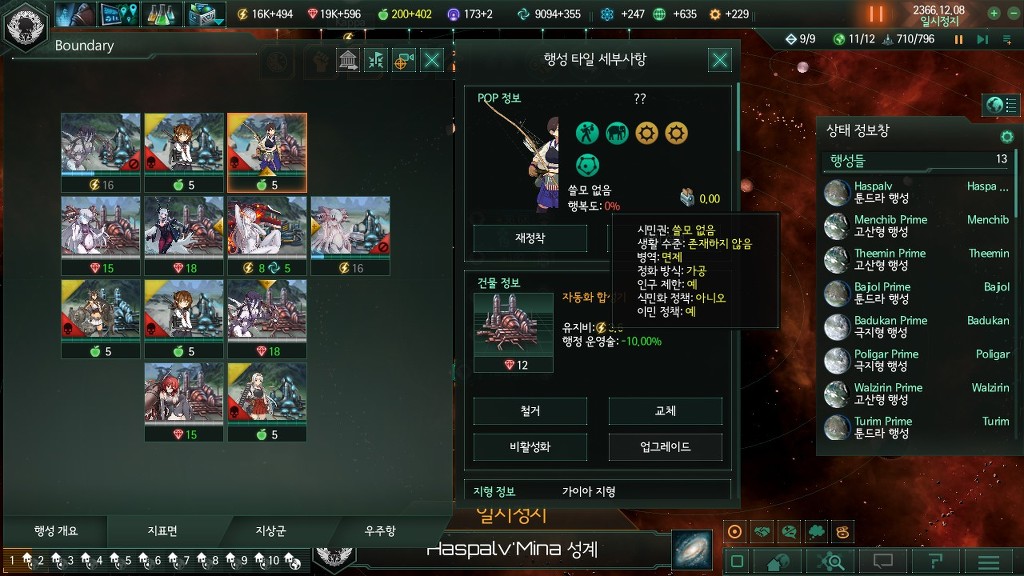Click the 업그레이드 upgrade button
The image size is (1024, 576).
665,447
